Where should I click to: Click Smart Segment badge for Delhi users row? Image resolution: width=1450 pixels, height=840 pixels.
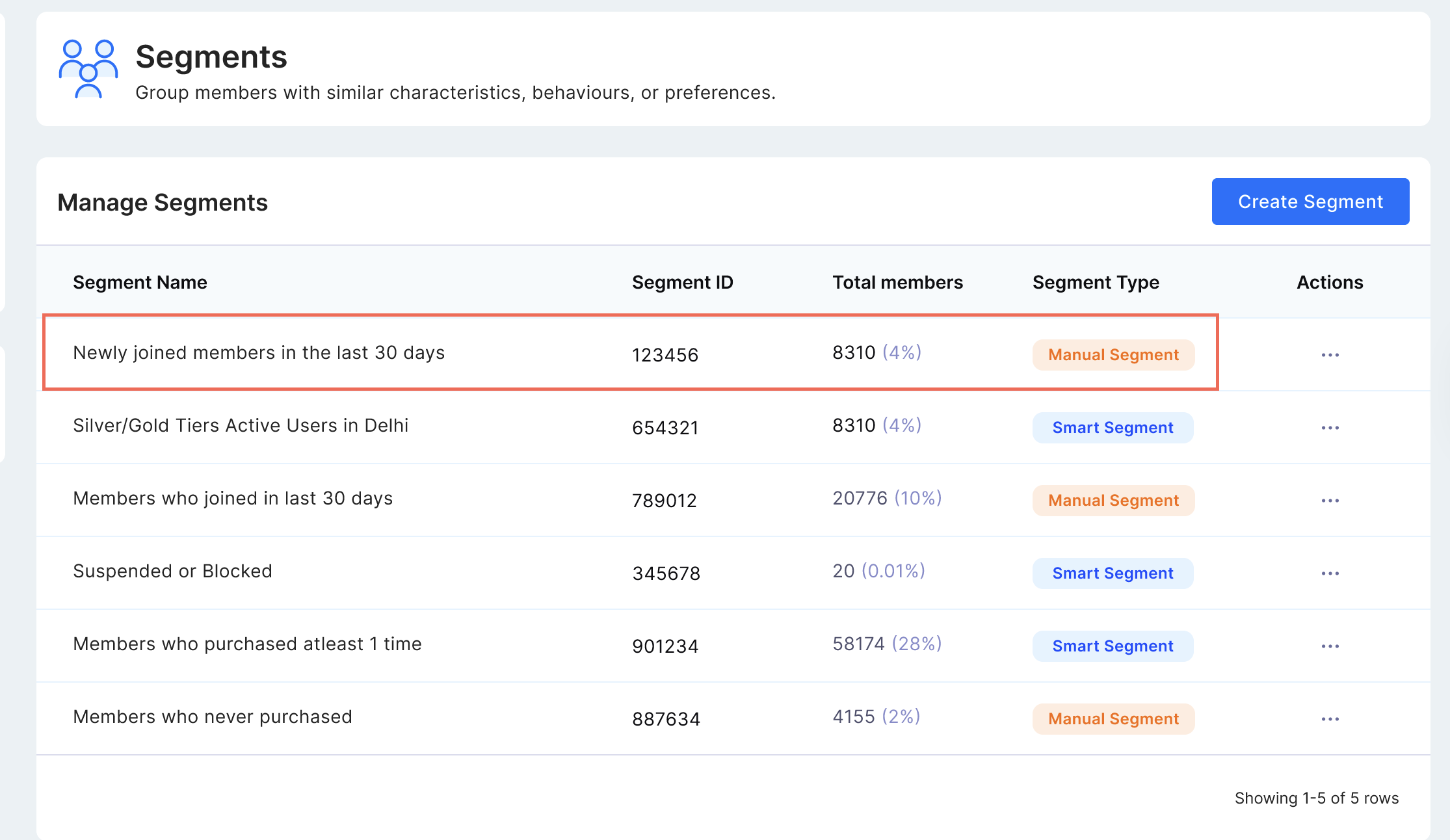(x=1113, y=428)
